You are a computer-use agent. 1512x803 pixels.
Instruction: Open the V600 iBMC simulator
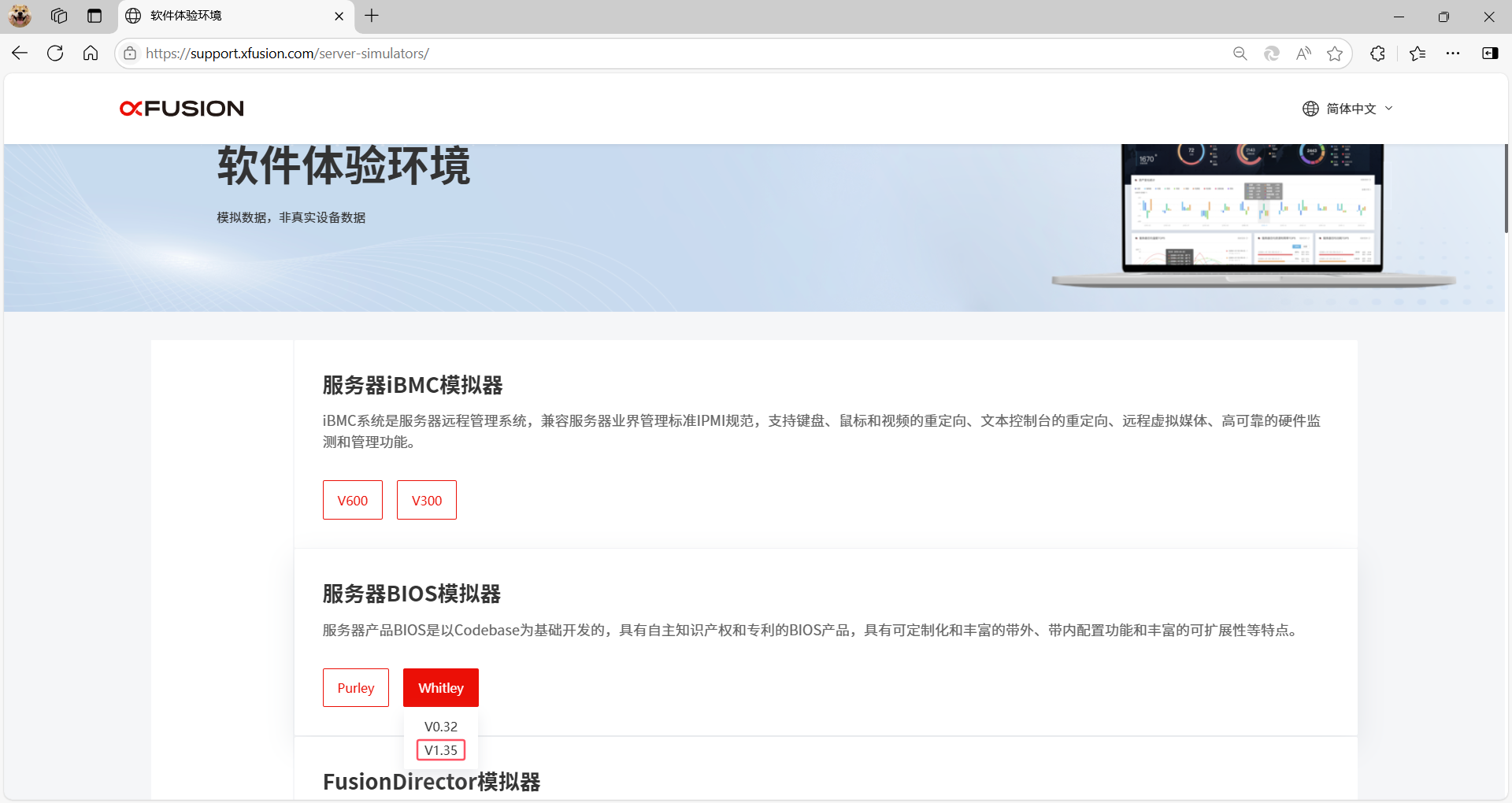[x=353, y=500]
